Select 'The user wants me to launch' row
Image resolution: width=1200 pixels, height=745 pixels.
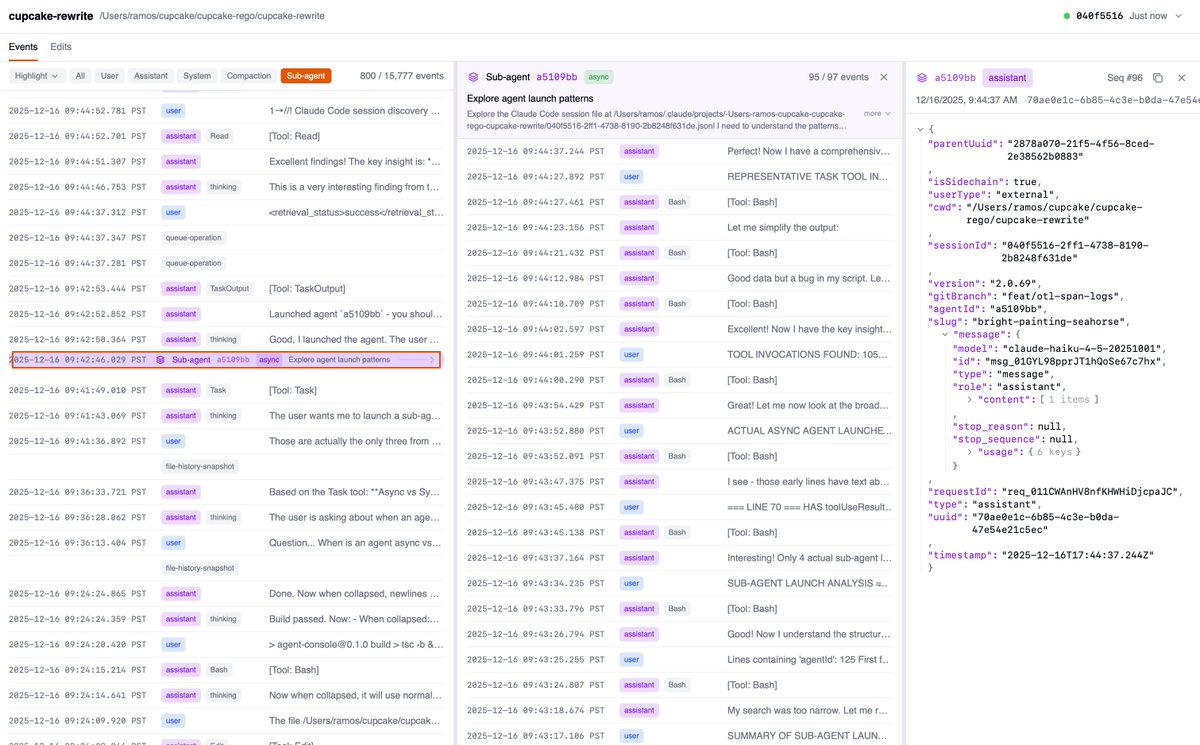[x=226, y=415]
